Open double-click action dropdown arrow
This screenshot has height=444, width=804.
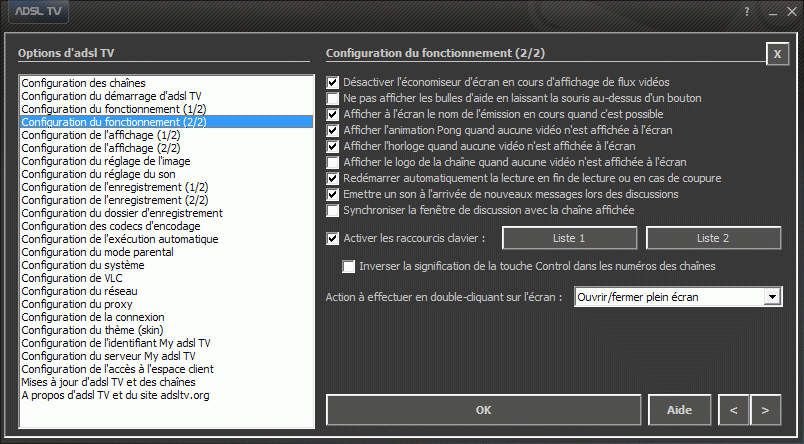point(772,297)
